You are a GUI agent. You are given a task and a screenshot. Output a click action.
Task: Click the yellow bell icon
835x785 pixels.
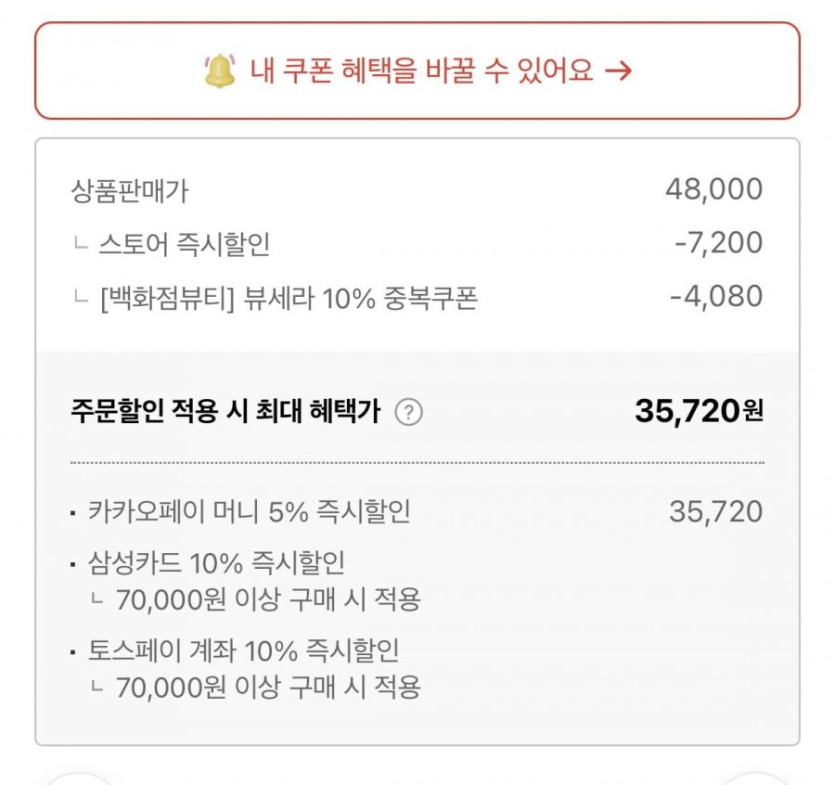tap(219, 70)
